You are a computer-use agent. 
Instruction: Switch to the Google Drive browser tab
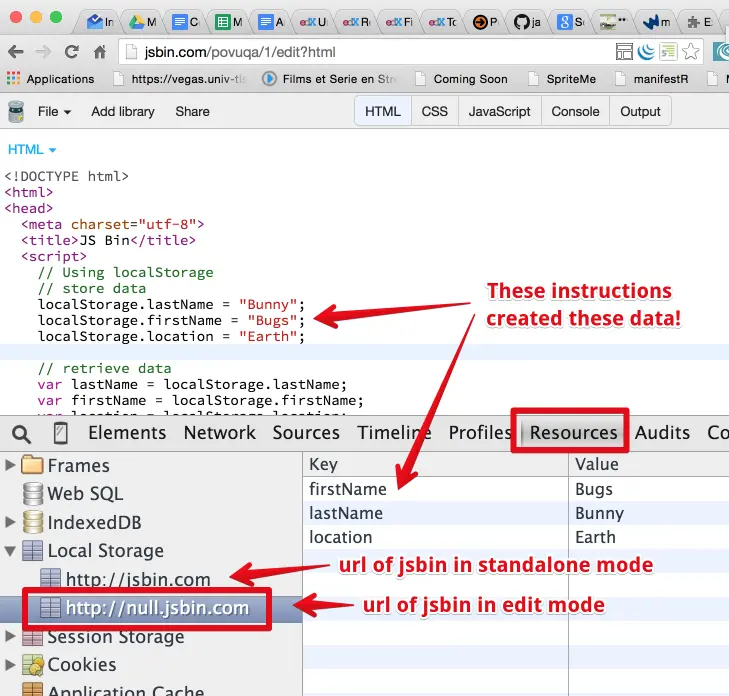143,22
